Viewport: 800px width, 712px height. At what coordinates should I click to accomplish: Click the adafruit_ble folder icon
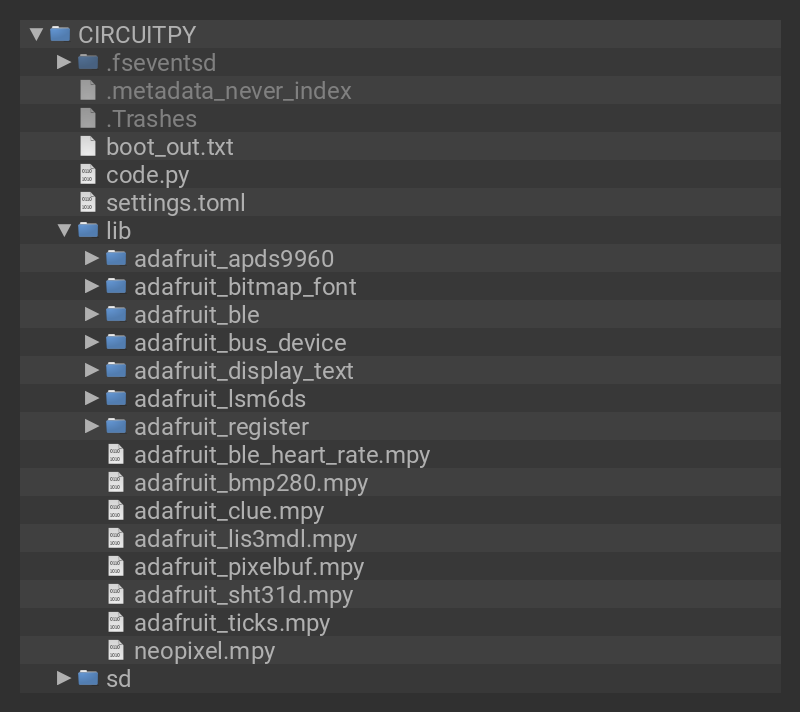[x=116, y=314]
